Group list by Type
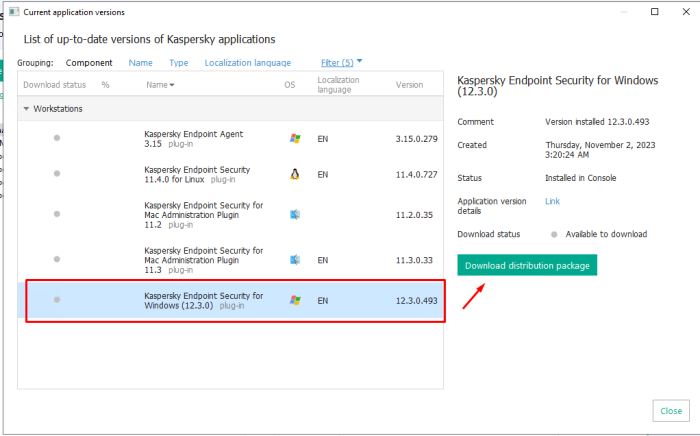 pos(178,62)
